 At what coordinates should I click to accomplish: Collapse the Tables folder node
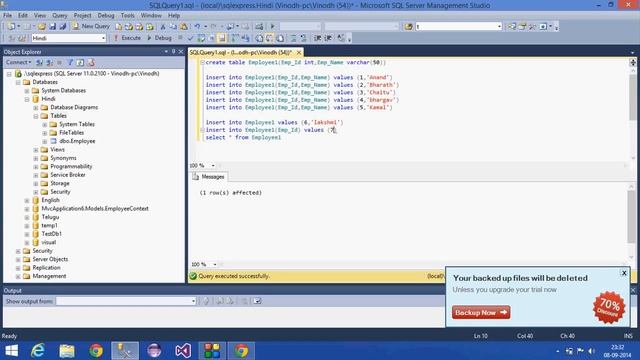tap(36, 116)
